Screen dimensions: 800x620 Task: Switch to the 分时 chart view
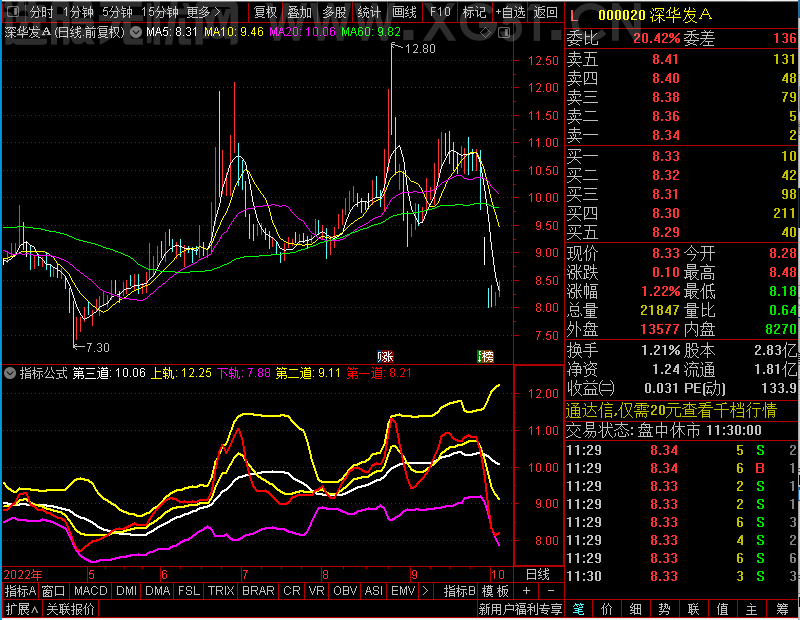(x=41, y=12)
